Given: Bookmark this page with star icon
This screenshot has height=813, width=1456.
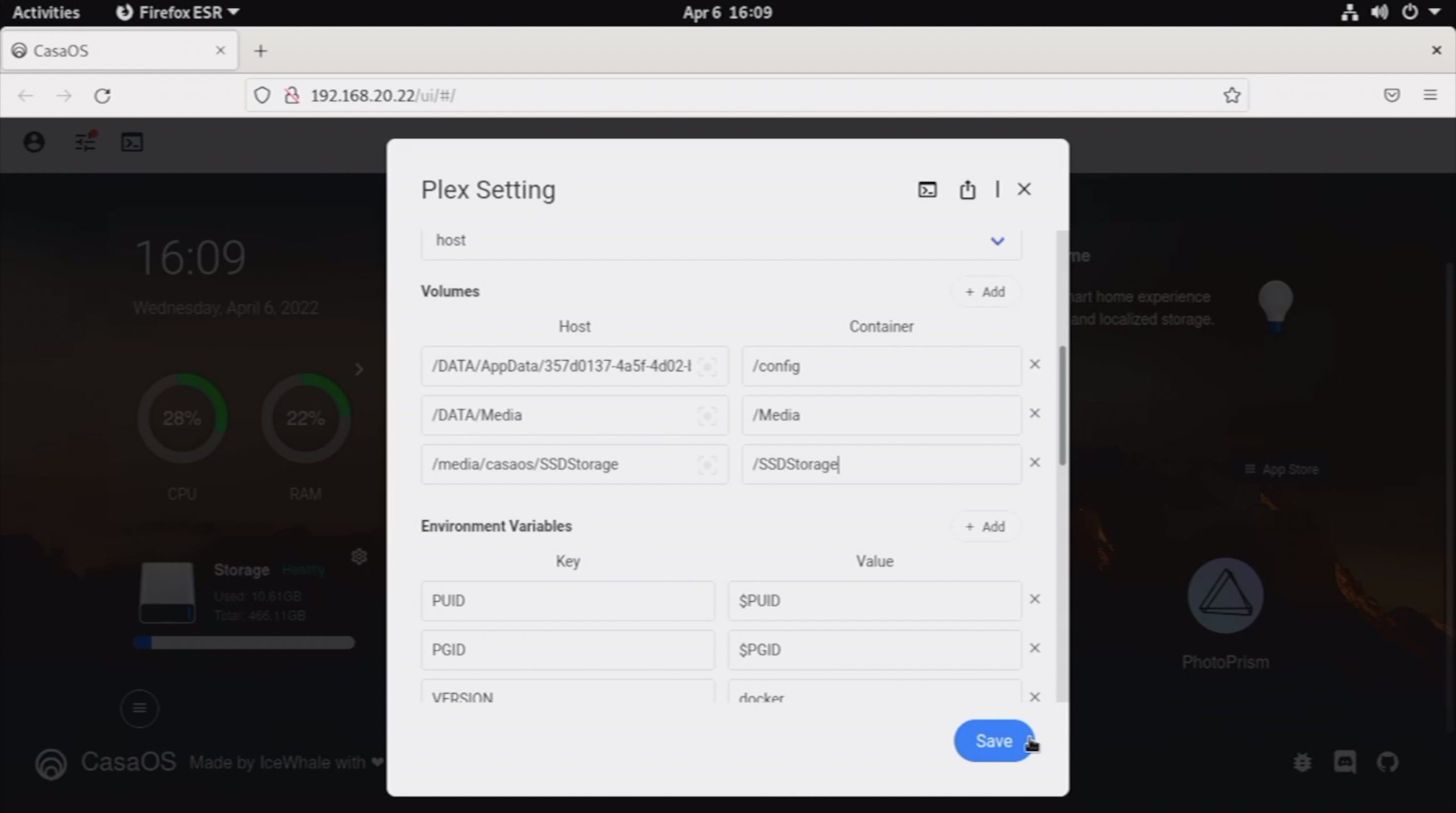Looking at the screenshot, I should click(x=1231, y=96).
